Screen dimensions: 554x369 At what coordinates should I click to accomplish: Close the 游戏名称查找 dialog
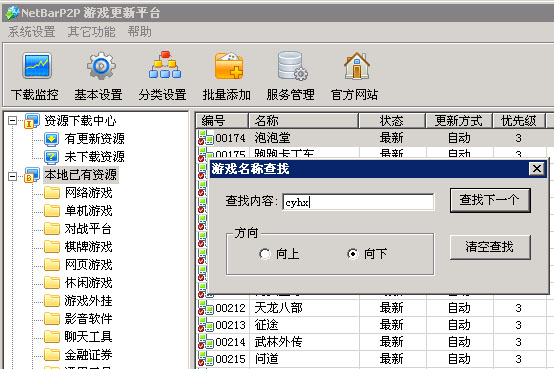tap(537, 169)
